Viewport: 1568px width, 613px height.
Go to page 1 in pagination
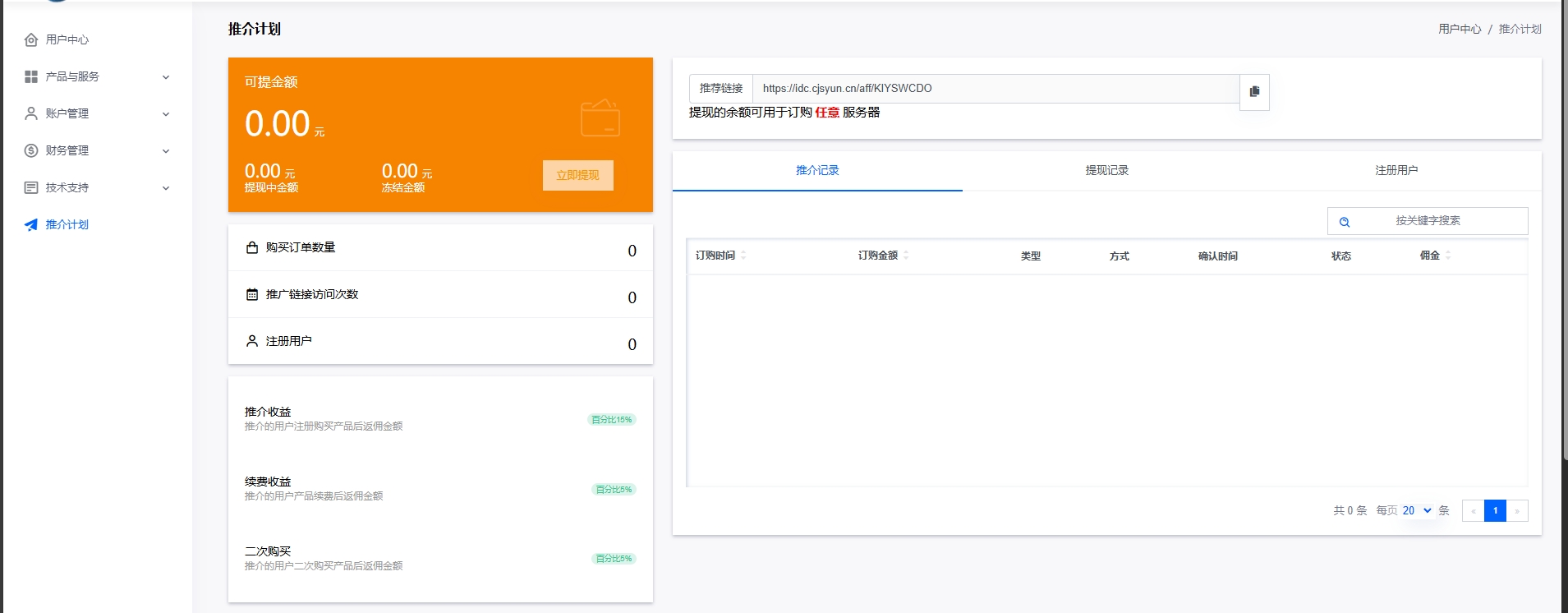[x=1495, y=510]
